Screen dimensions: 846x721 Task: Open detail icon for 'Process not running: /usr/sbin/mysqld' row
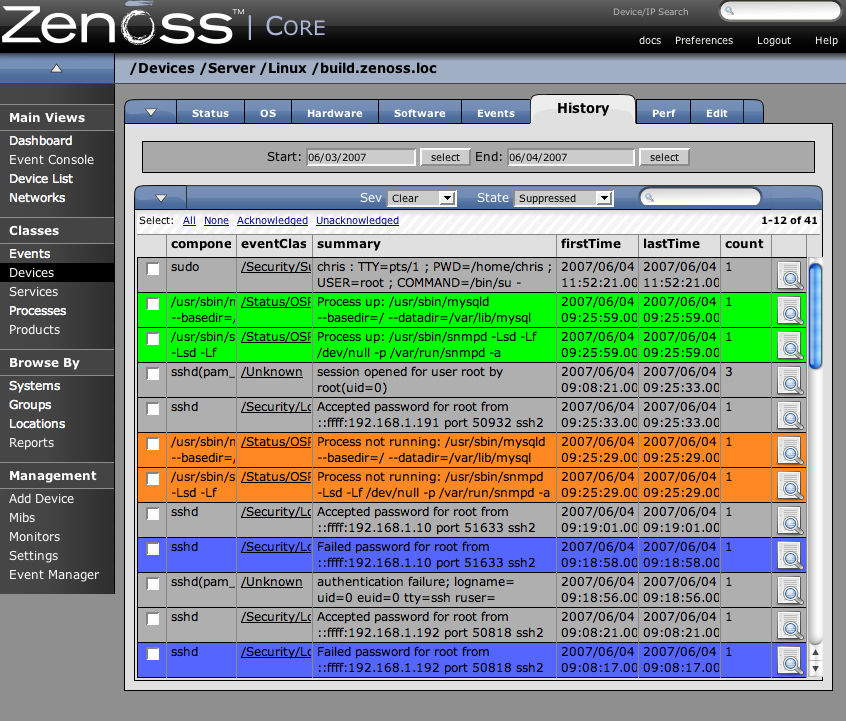(x=790, y=451)
